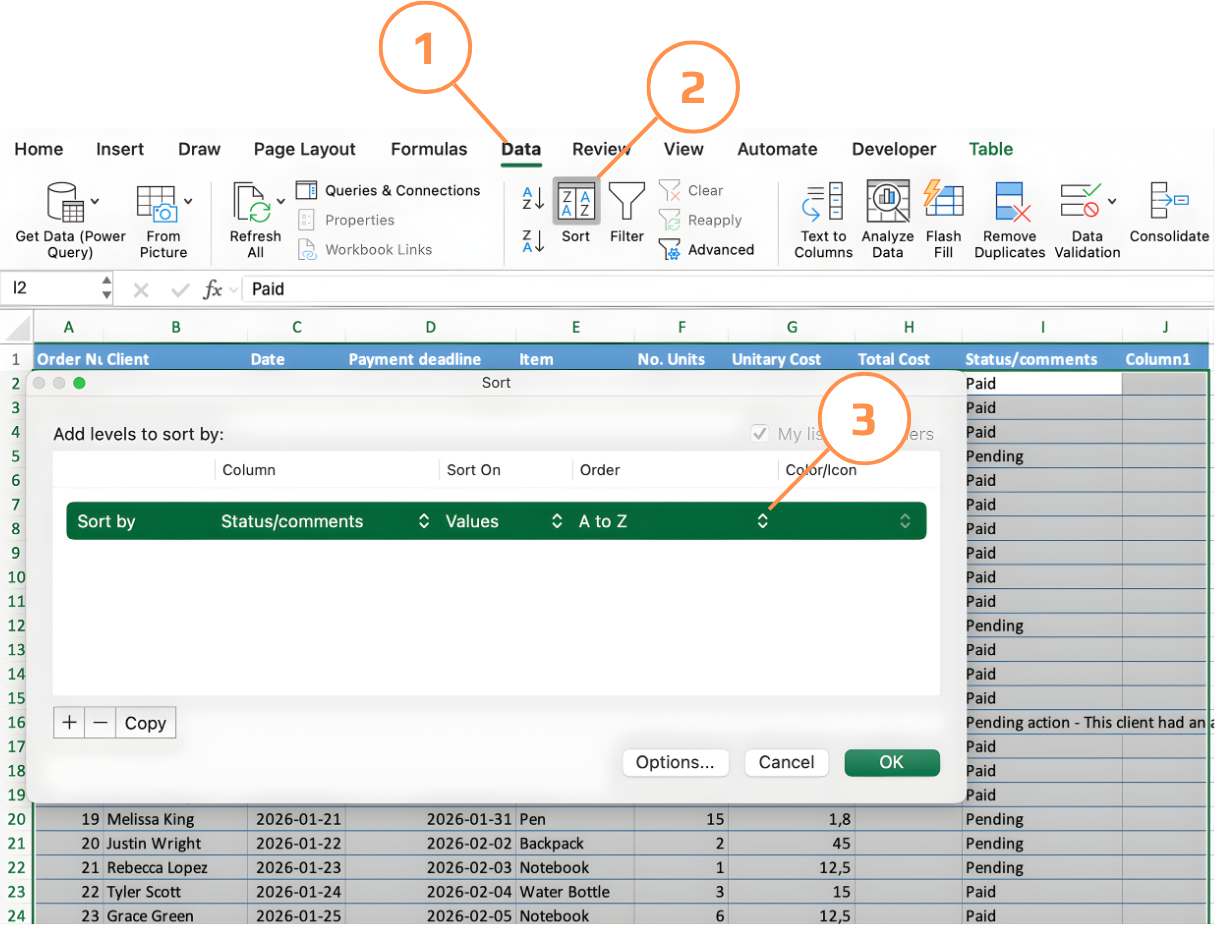Sort ascending with A to Z icon
The height and width of the screenshot is (925, 1215).
click(x=533, y=197)
